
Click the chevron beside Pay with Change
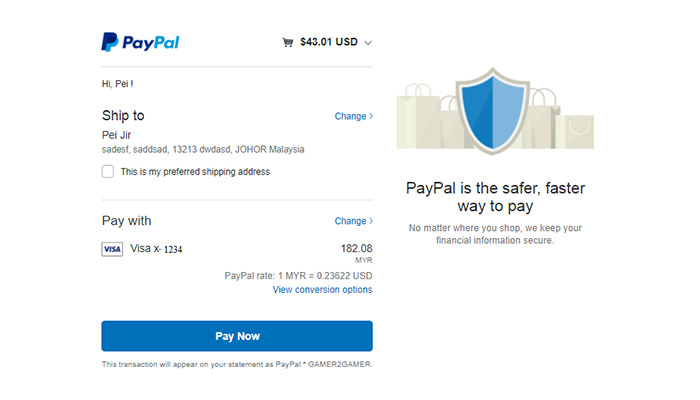(x=371, y=221)
